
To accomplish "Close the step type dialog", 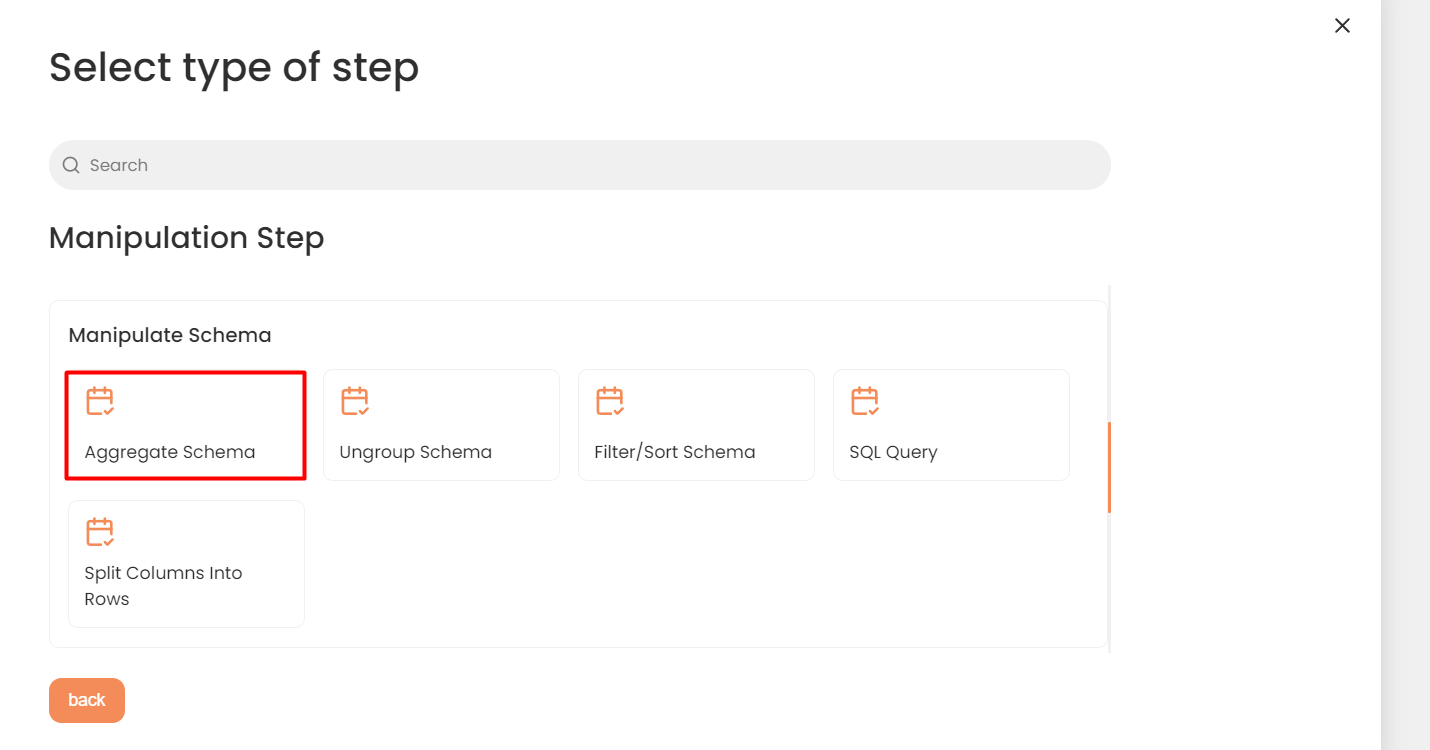I will coord(1342,26).
